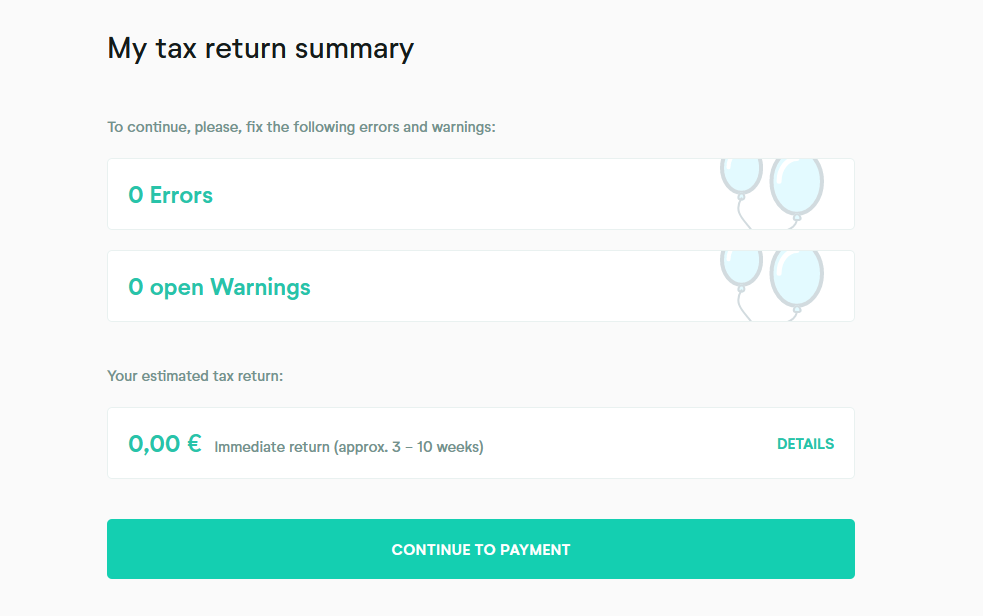The image size is (983, 616).
Task: Click the 0,00 € estimated amount
Action: 165,444
